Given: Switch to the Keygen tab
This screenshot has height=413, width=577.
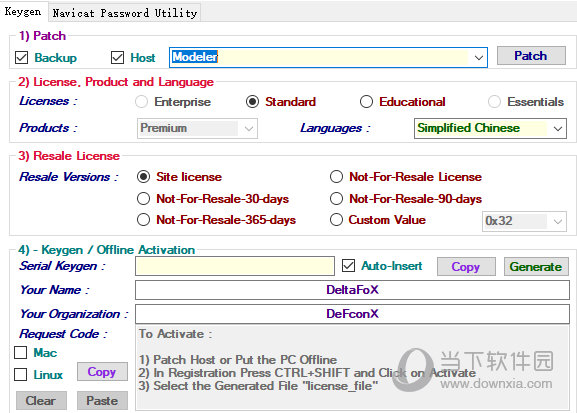Looking at the screenshot, I should coord(23,12).
